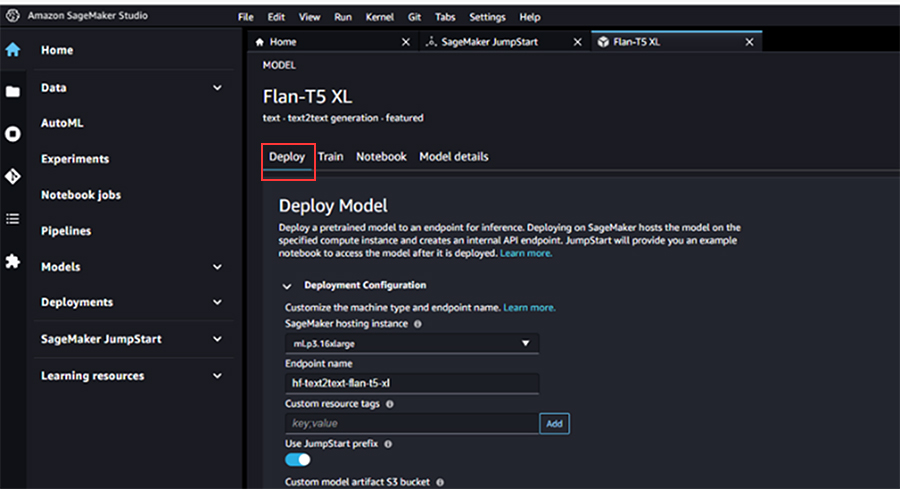Viewport: 900px width, 489px height.
Task: Open the Git sidebar icon
Action: click(x=13, y=176)
